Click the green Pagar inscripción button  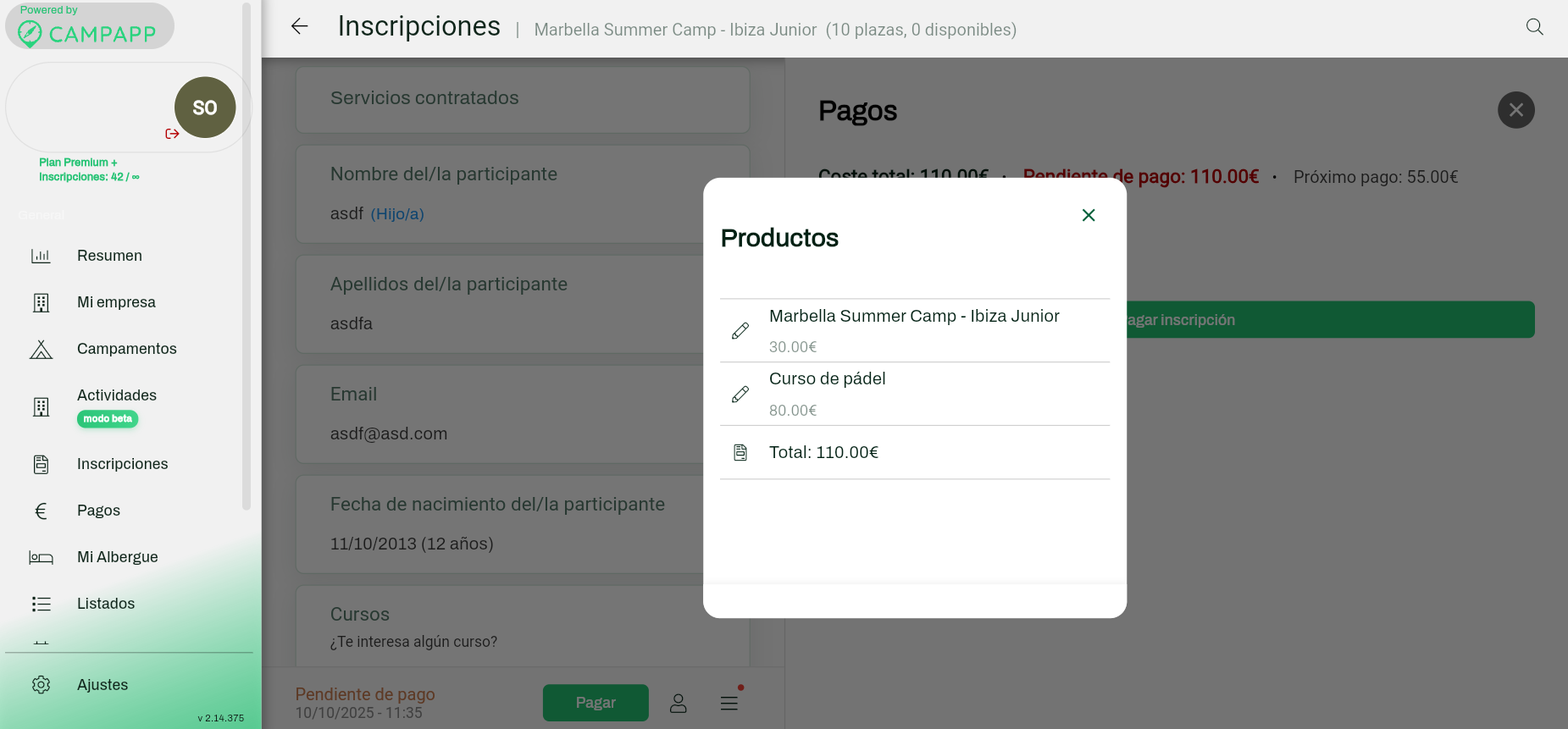1330,320
